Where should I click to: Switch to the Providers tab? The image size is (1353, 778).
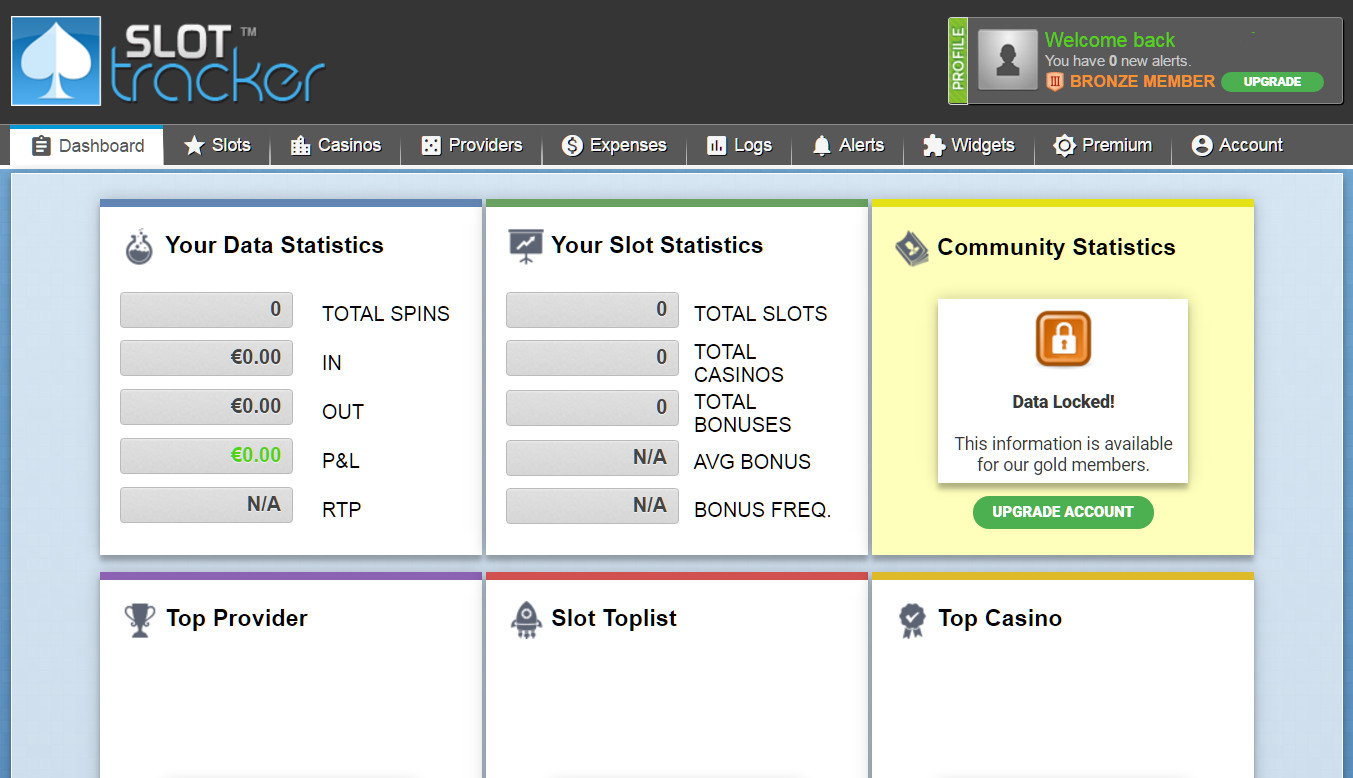471,146
